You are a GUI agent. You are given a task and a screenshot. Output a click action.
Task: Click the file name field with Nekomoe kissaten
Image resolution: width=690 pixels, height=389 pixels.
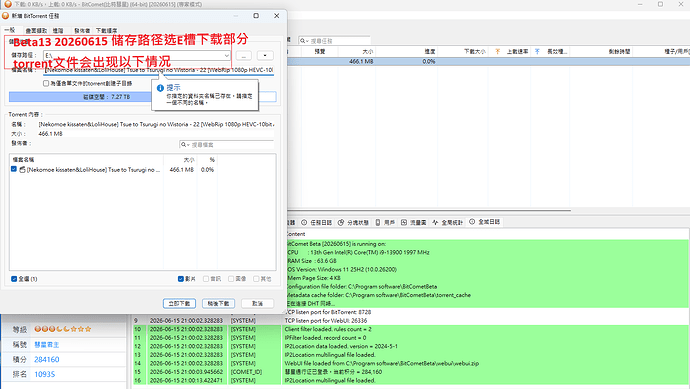click(x=158, y=70)
